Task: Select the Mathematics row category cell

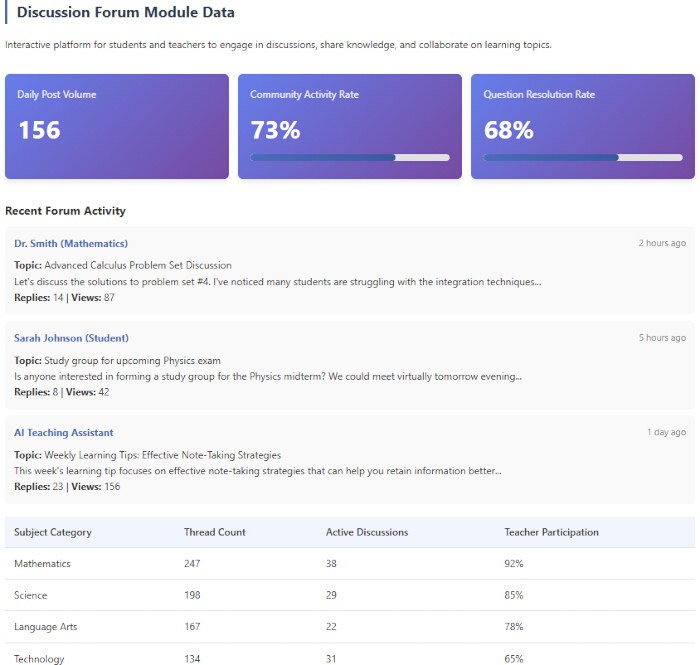Action: pyautogui.click(x=42, y=563)
